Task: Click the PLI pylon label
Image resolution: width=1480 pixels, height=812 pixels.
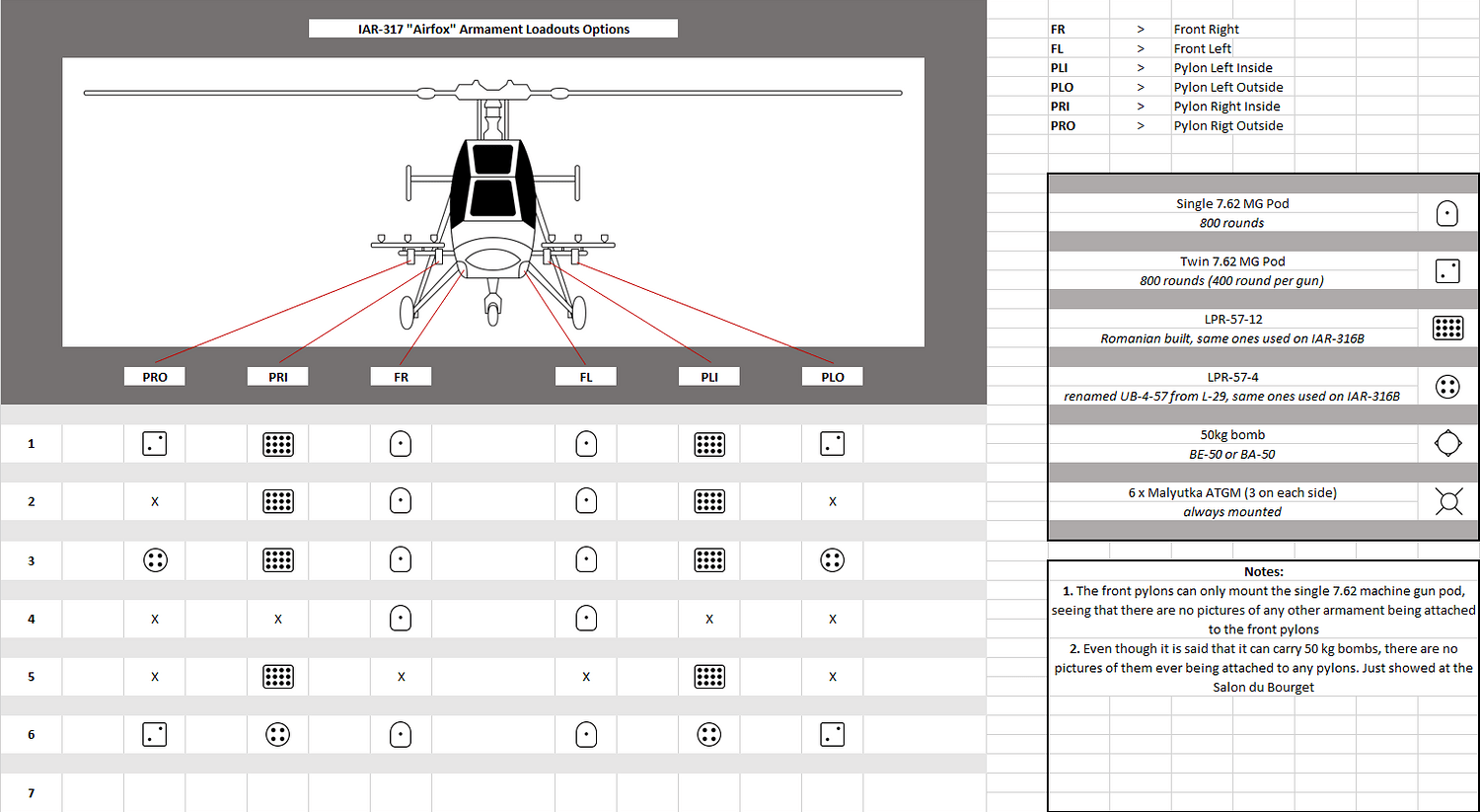Action: point(709,377)
